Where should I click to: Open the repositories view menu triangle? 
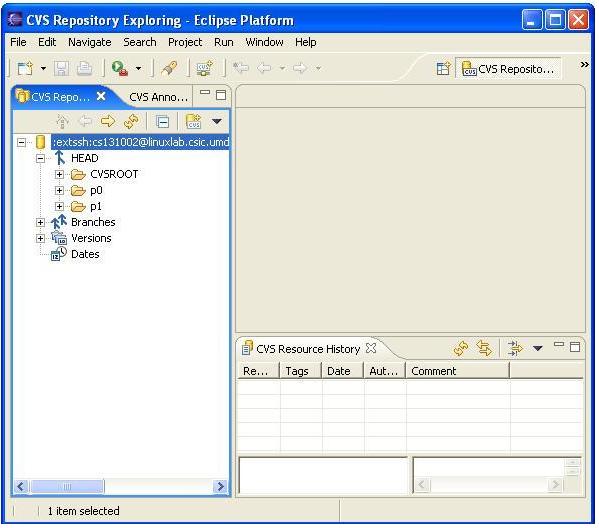[x=217, y=121]
